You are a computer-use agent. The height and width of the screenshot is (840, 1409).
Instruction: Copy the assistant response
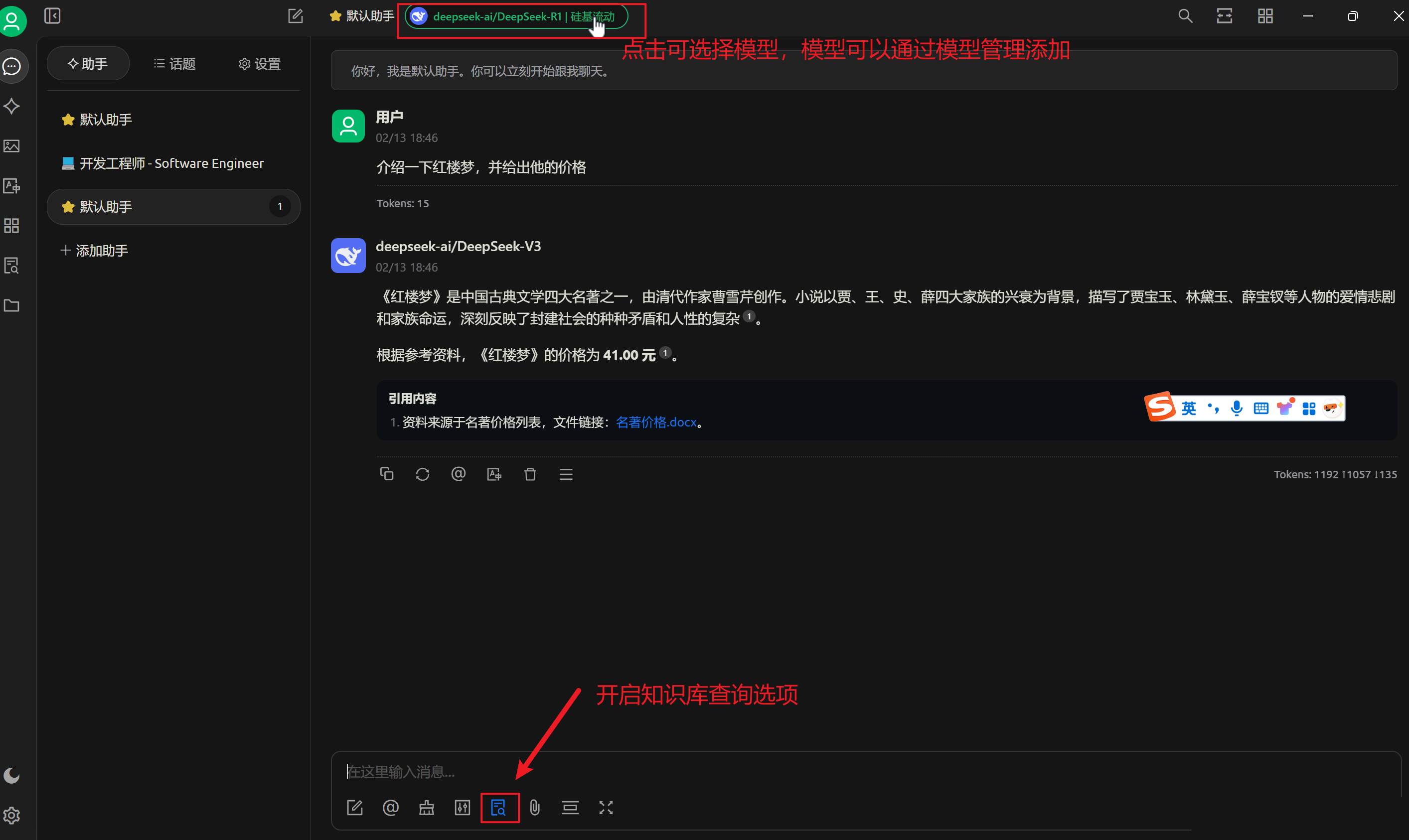[387, 474]
